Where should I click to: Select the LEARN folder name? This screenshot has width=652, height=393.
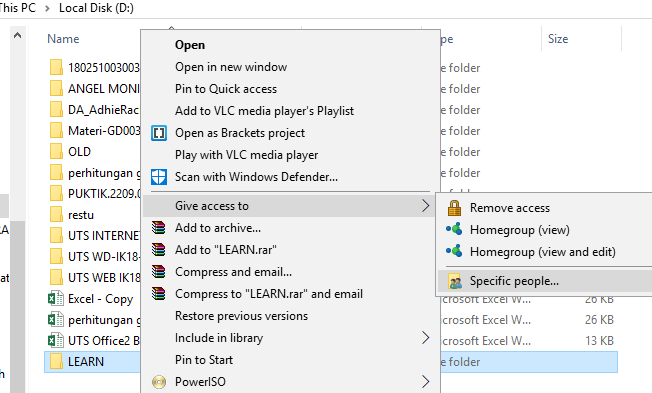click(x=86, y=361)
